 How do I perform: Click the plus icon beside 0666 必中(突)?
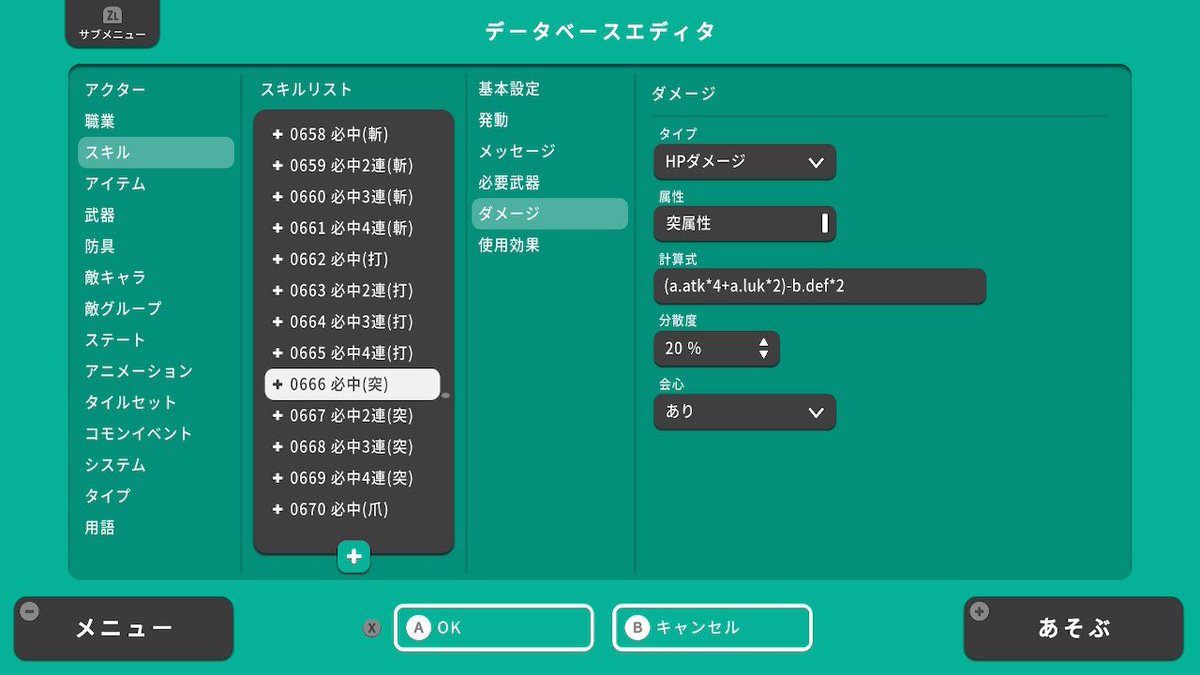tap(277, 384)
